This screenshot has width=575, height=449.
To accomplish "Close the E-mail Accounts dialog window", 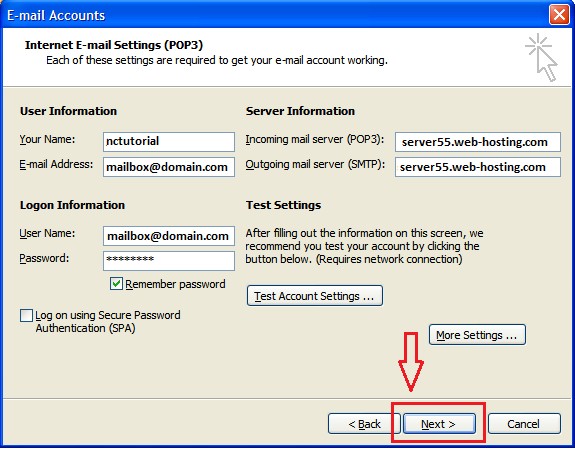I will pos(559,15).
